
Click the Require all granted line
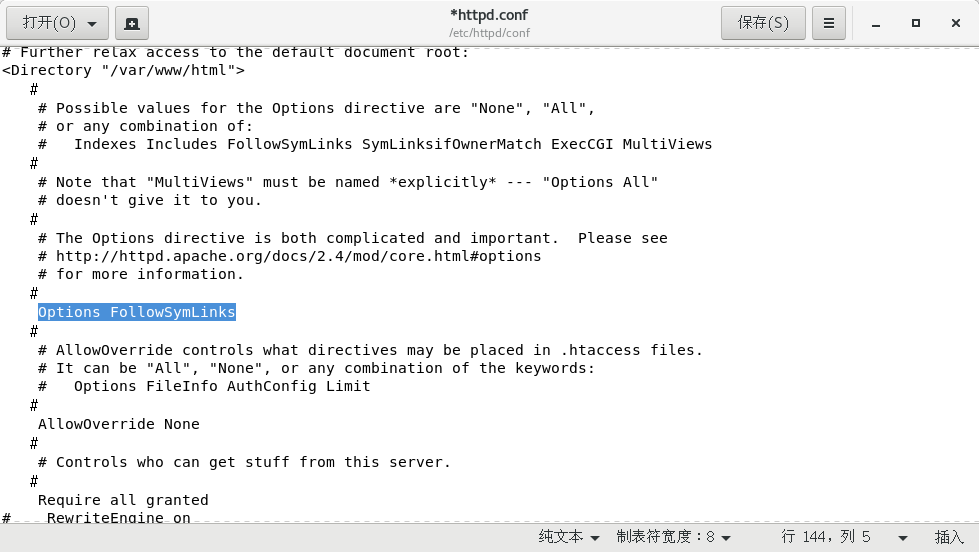pyautogui.click(x=123, y=500)
